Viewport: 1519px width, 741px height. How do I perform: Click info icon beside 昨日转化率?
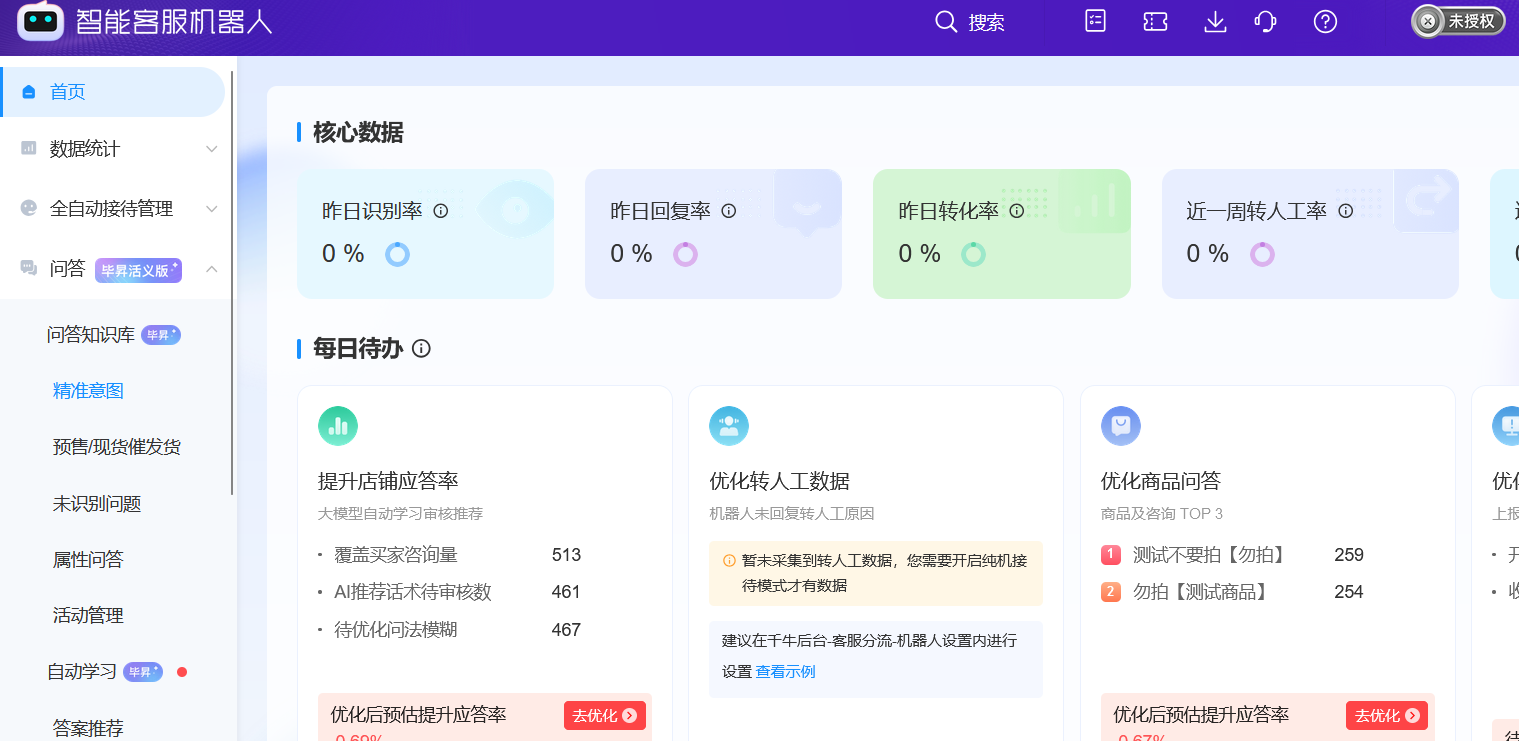coord(1017,211)
